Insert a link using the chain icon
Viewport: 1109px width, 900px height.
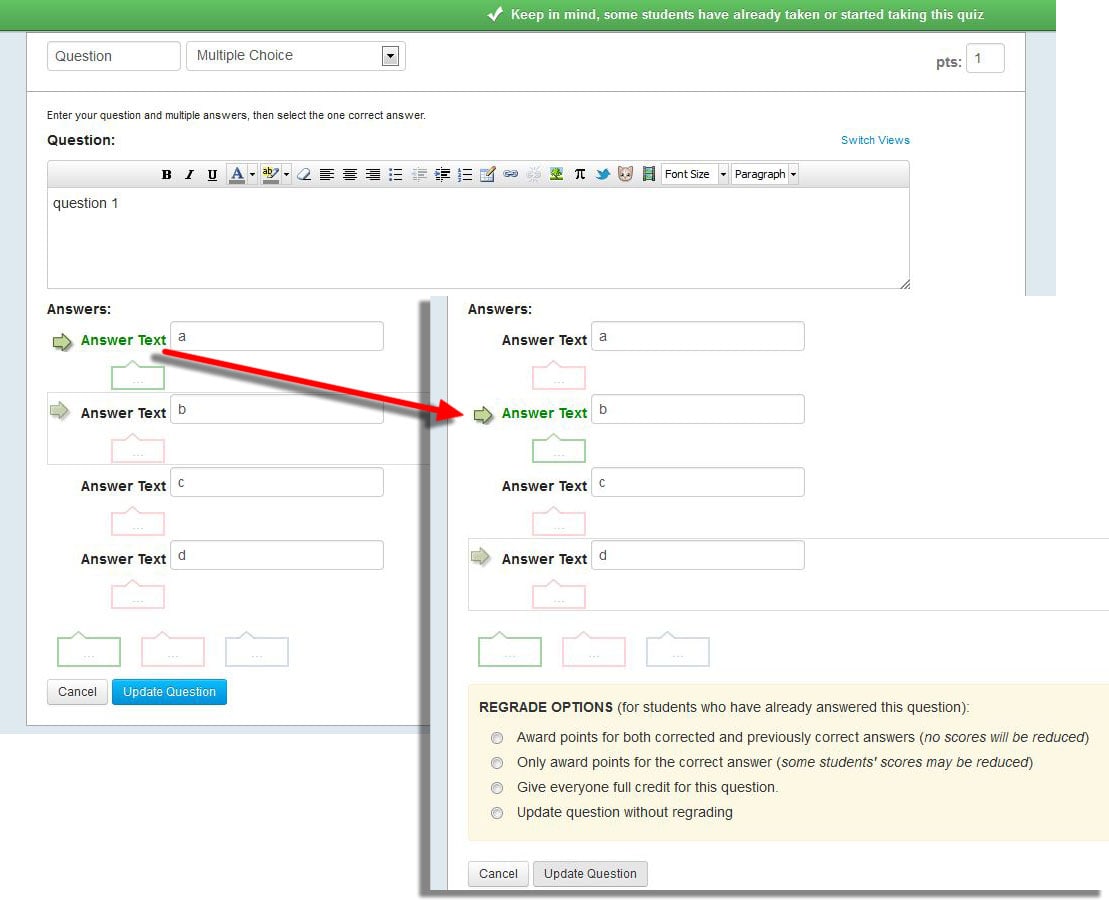point(510,174)
